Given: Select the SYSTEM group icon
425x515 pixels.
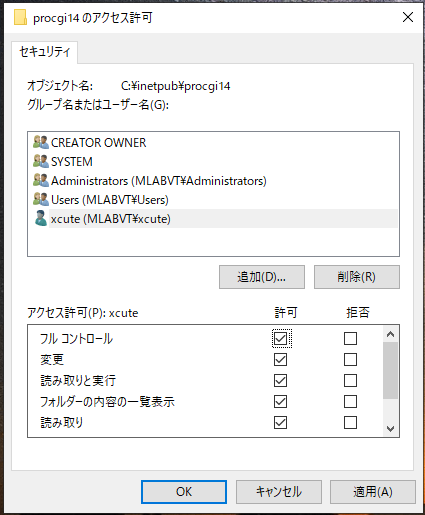Looking at the screenshot, I should point(41,161).
